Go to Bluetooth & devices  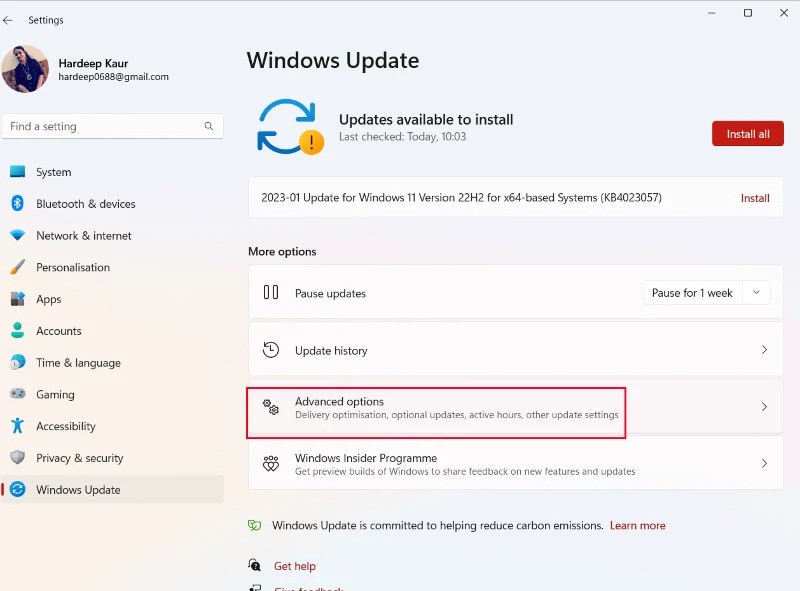[x=112, y=204]
